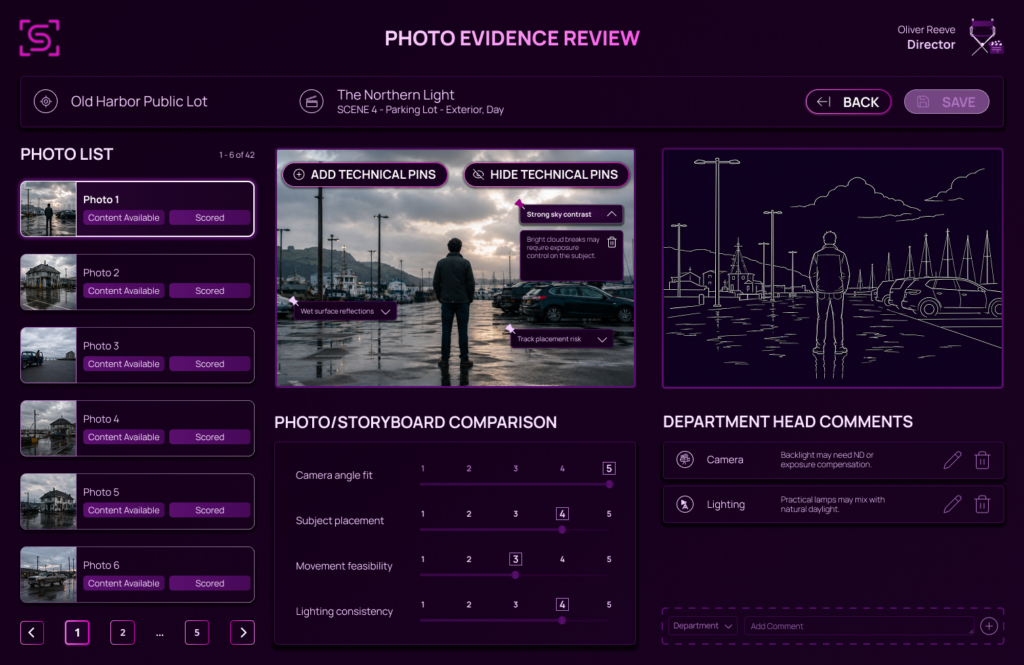Set Lighting consistency score to 5
The image size is (1024, 665).
[x=609, y=605]
